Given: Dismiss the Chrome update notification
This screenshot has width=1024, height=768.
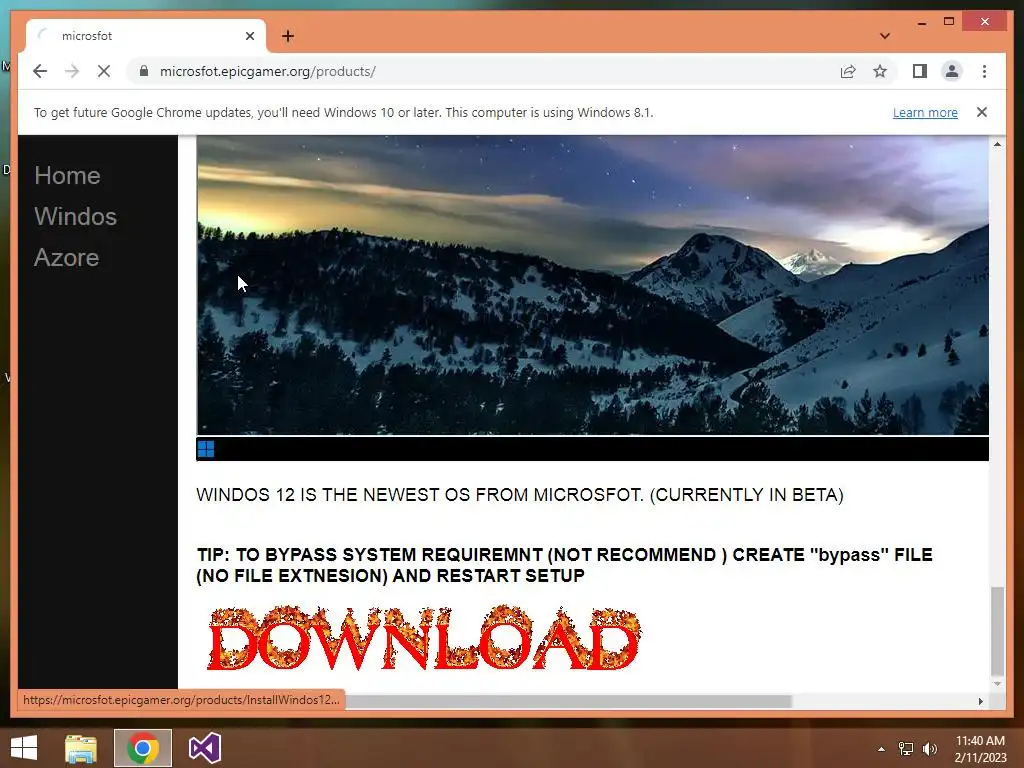Looking at the screenshot, I should [982, 112].
